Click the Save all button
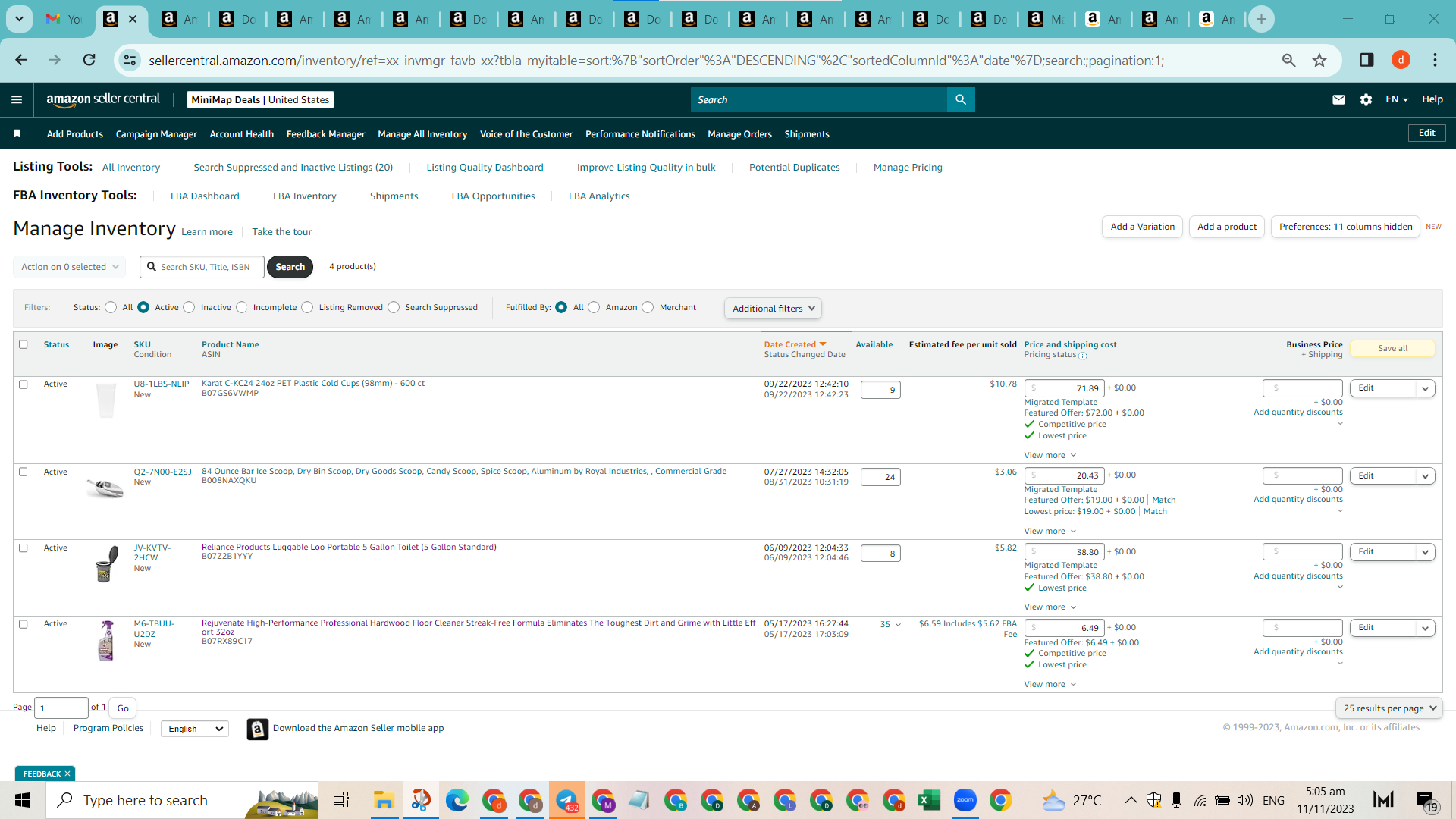The image size is (1456, 819). (x=1392, y=348)
